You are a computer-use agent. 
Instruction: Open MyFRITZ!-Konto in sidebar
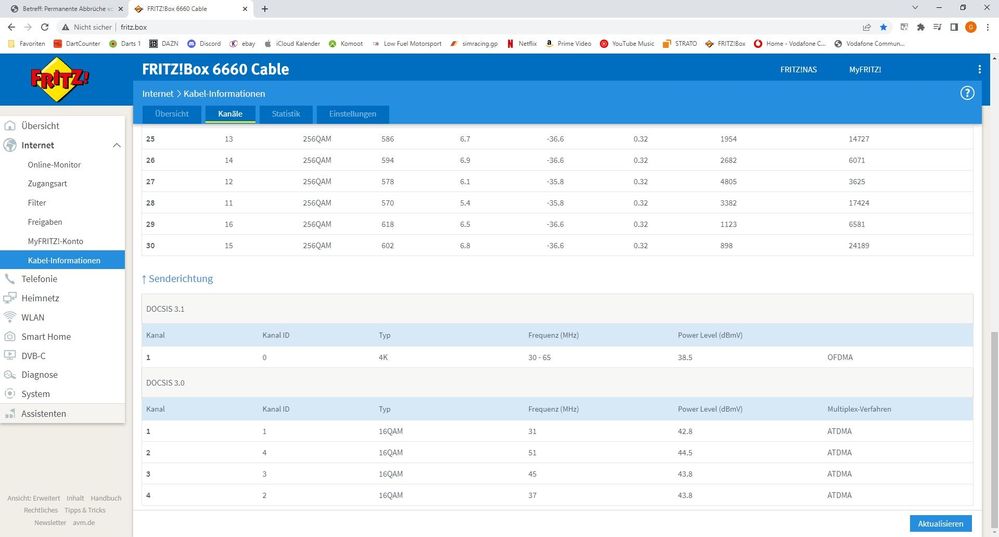[55, 241]
